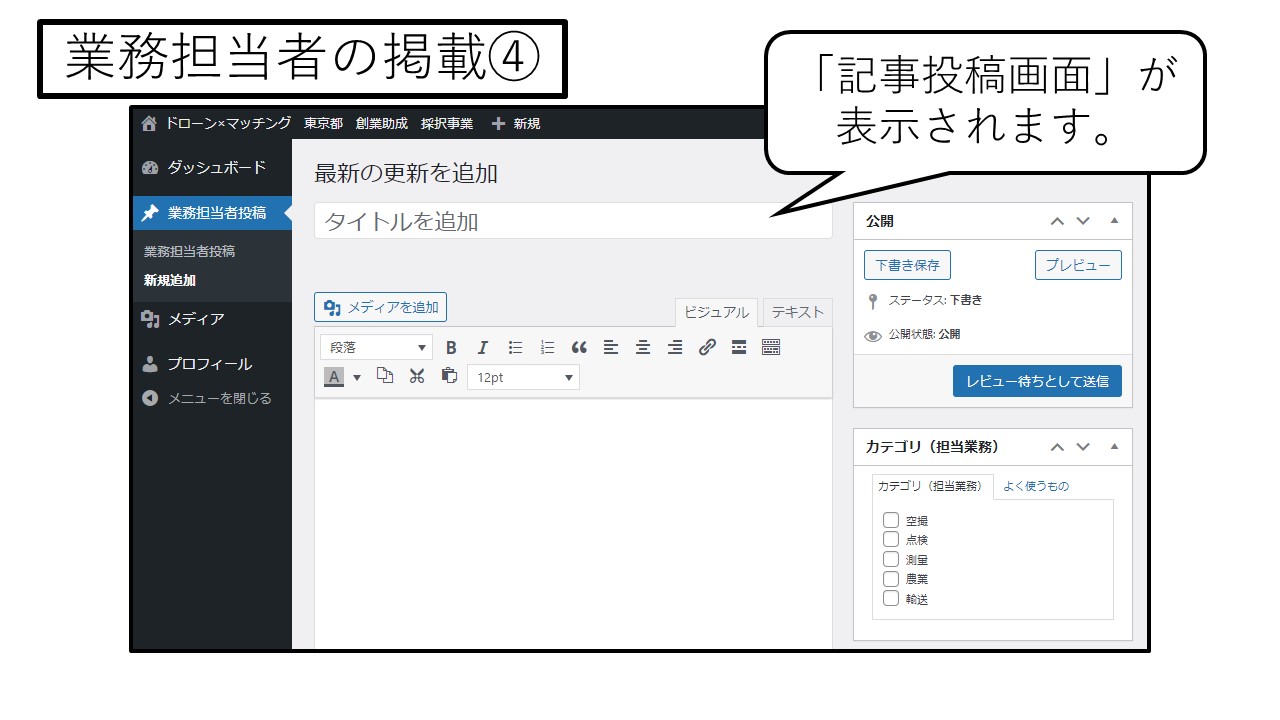
Task: Select the よく使うもの tab
Action: [1036, 486]
